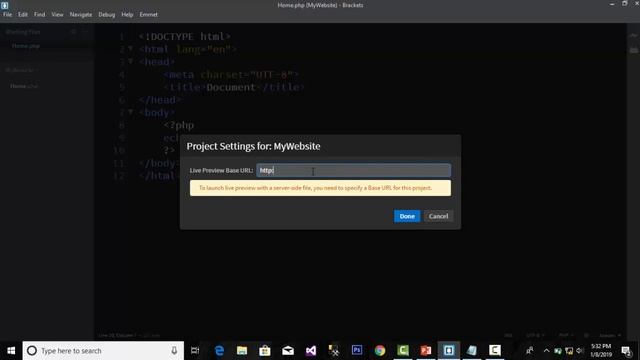Show hidden system tray icons
The width and height of the screenshot is (640, 360).
point(547,351)
